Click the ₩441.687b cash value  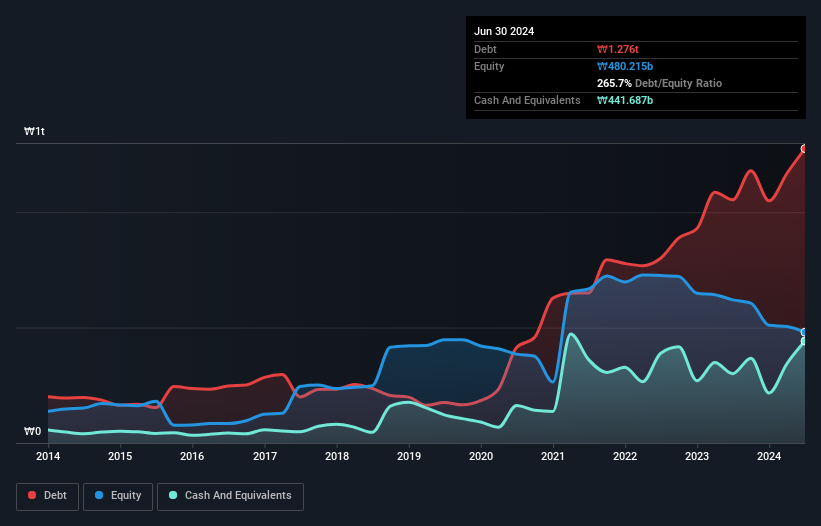(x=625, y=100)
